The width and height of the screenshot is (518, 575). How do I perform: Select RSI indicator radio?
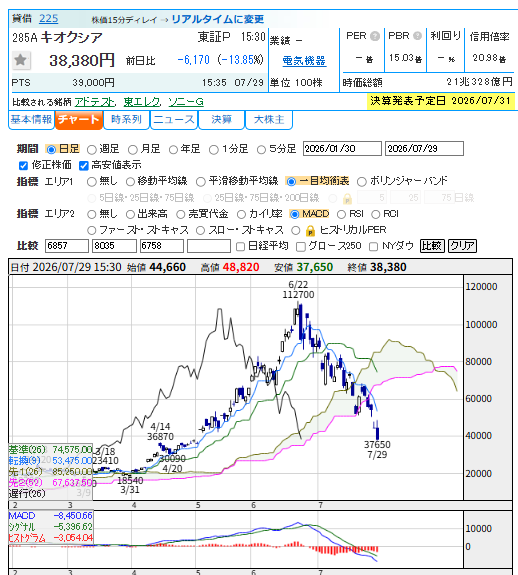click(341, 214)
